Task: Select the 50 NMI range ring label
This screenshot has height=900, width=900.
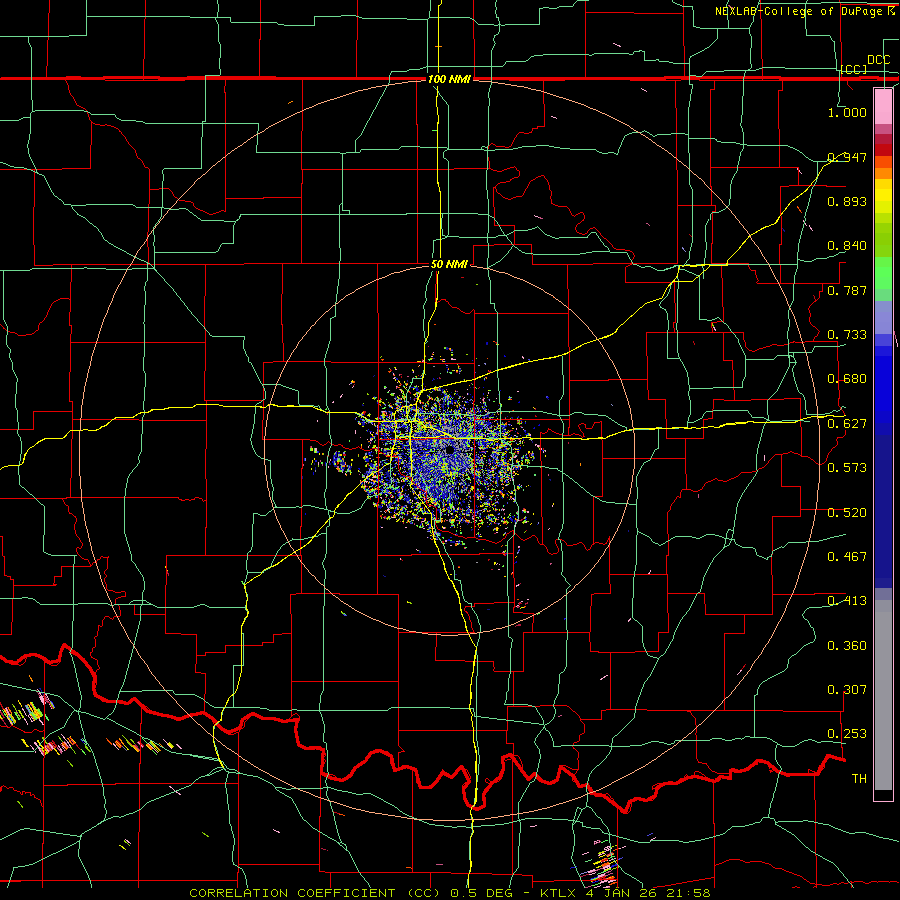Action: (x=449, y=264)
